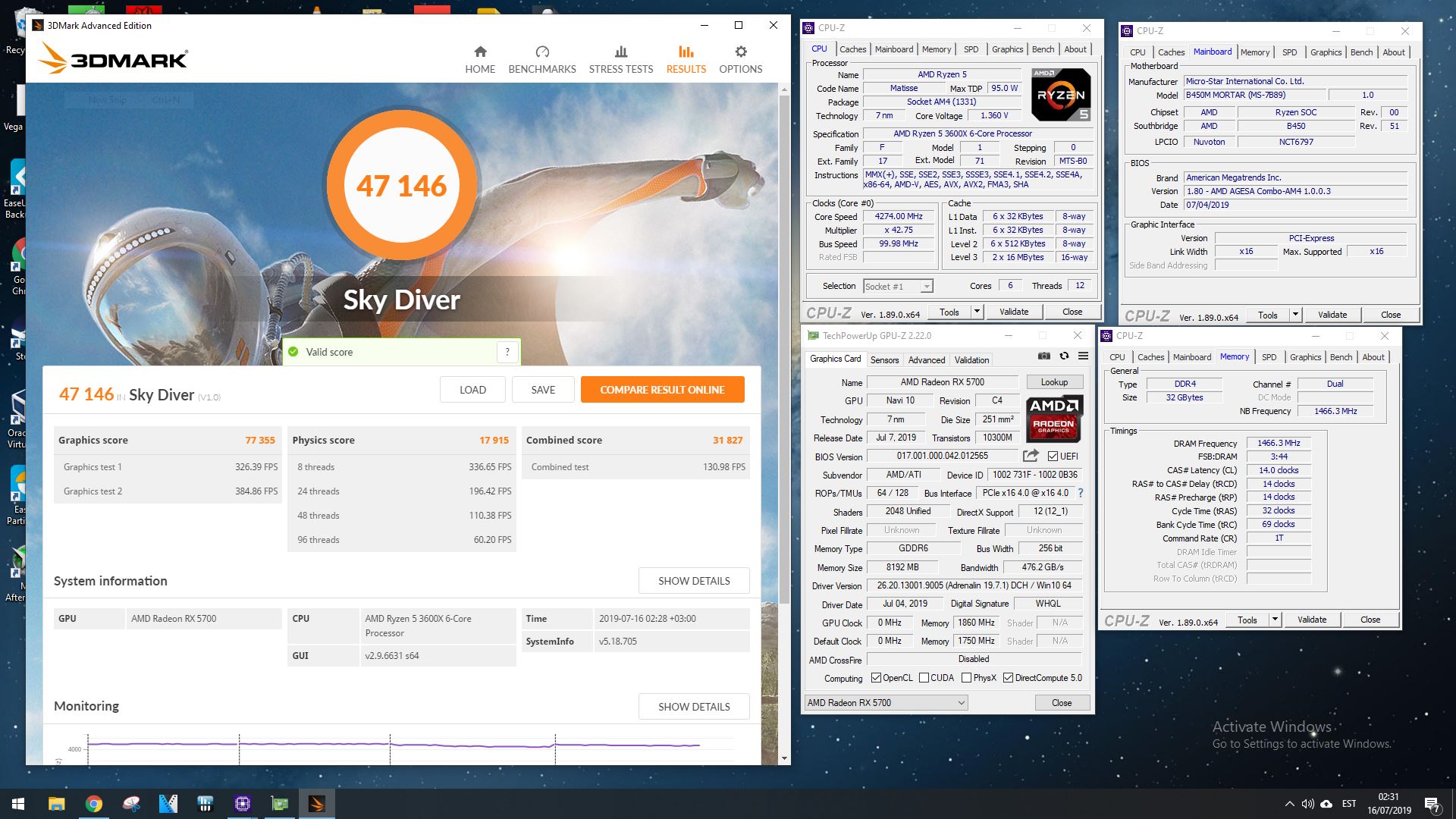Click Lookup button in GPU-Z

coord(1054,382)
